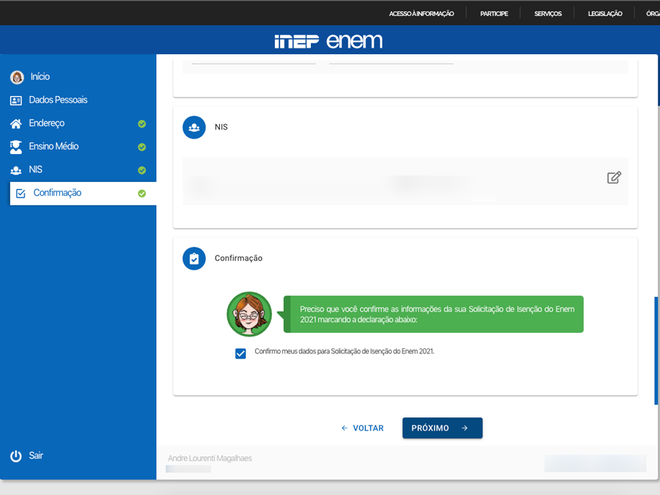Click the Dados Pessoais ID card icon
The width and height of the screenshot is (660, 495).
(x=16, y=100)
